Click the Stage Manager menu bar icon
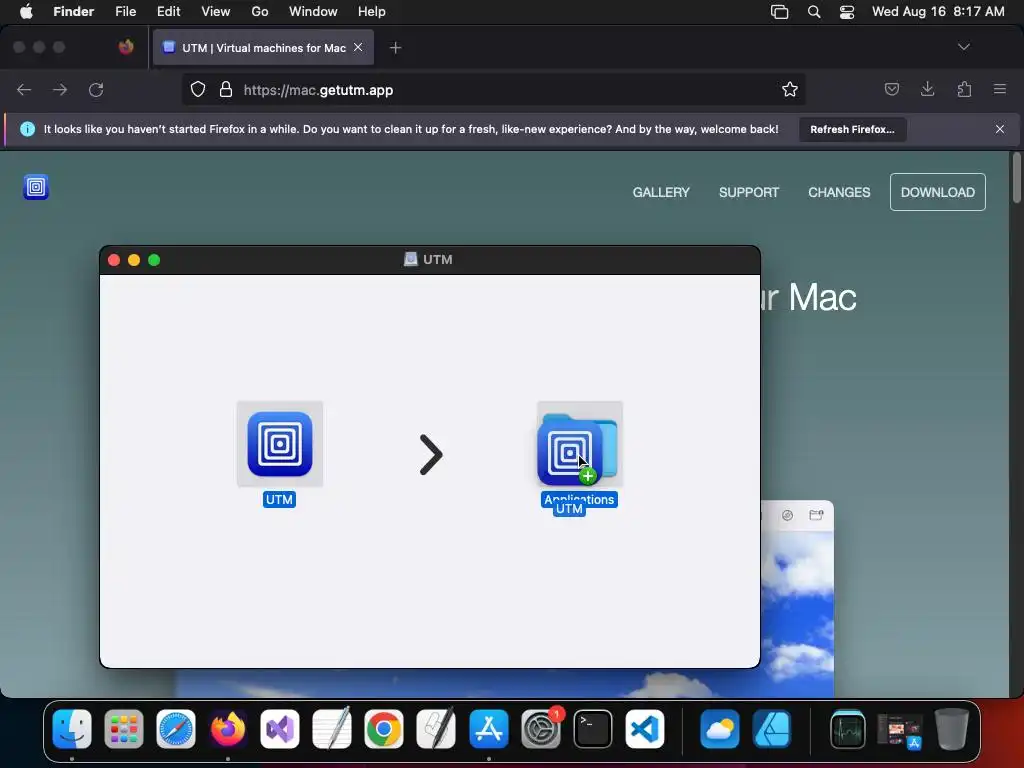The width and height of the screenshot is (1024, 768). [x=779, y=12]
